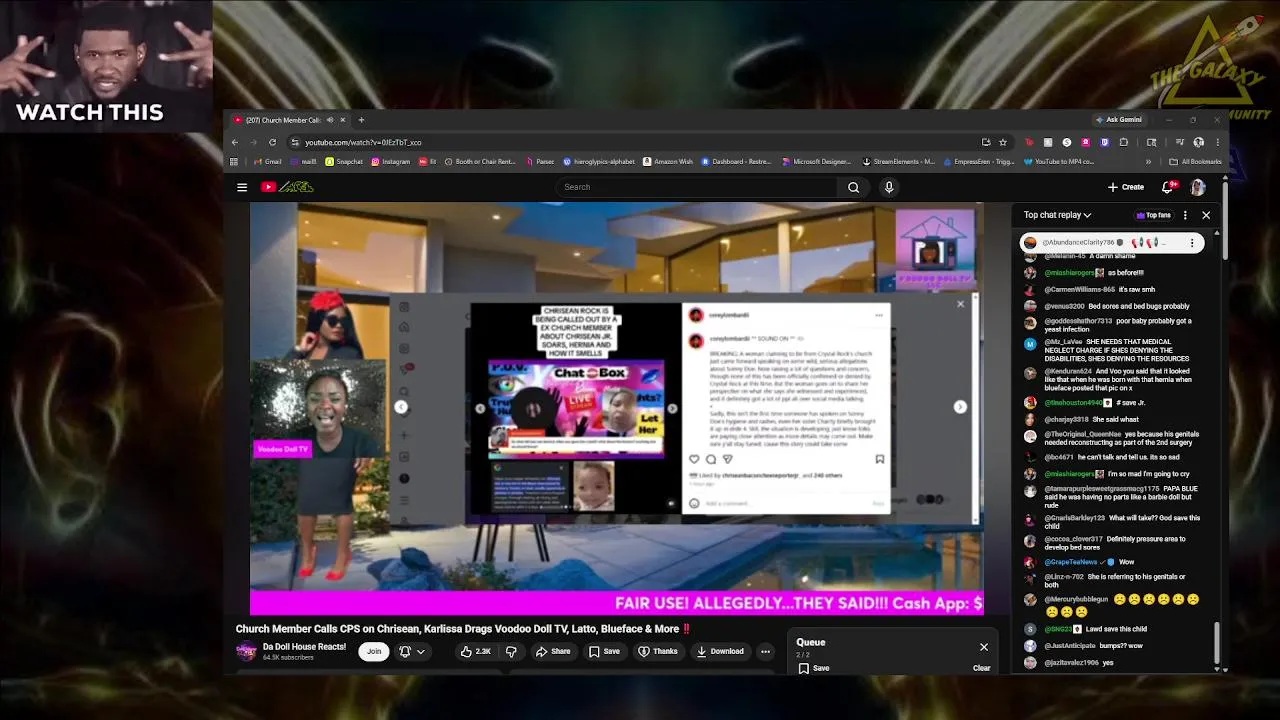This screenshot has width=1280, height=720.
Task: Open Da Doll House Reacts channel avatar
Action: pyautogui.click(x=246, y=651)
